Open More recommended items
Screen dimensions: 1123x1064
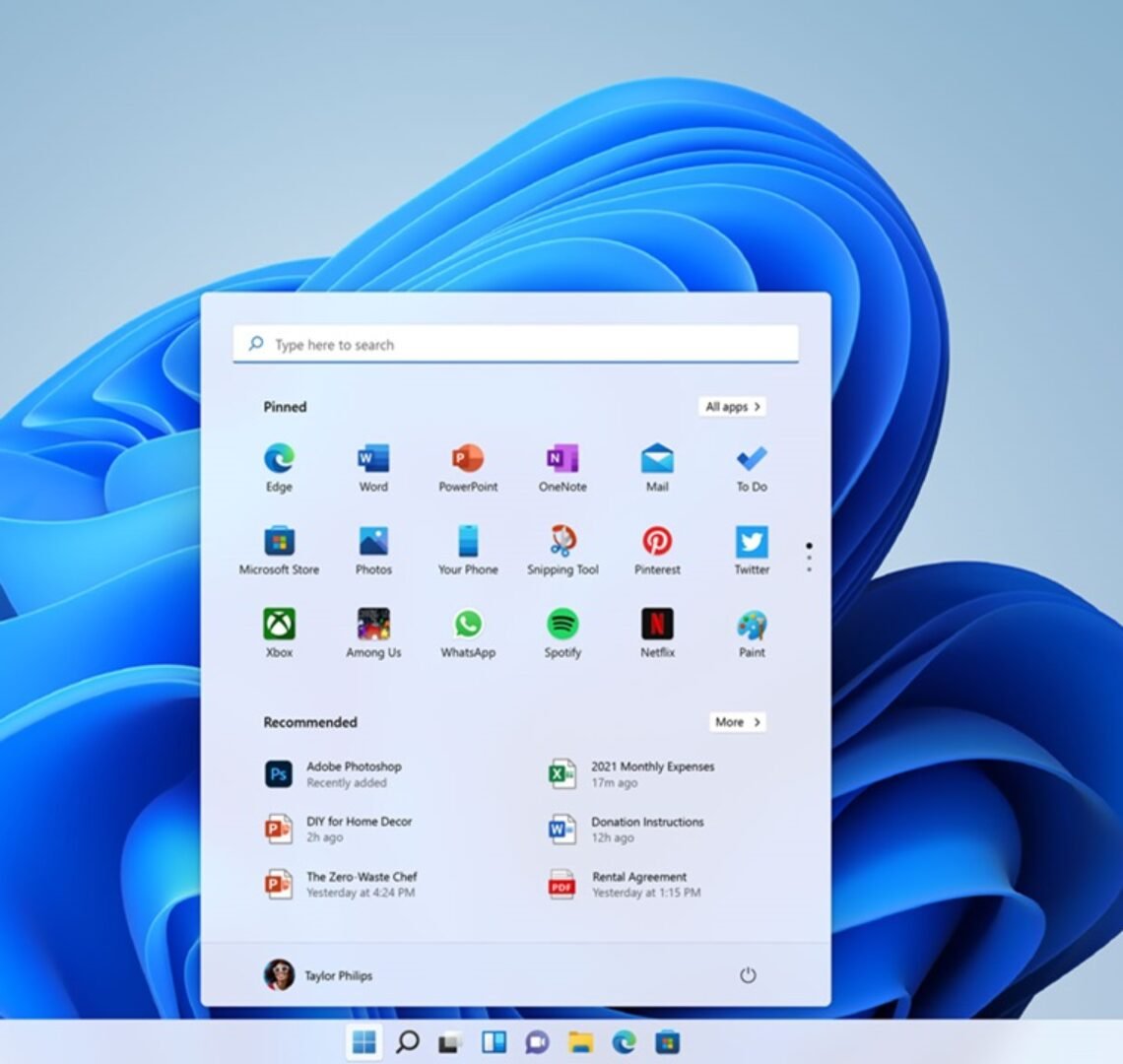tap(738, 722)
